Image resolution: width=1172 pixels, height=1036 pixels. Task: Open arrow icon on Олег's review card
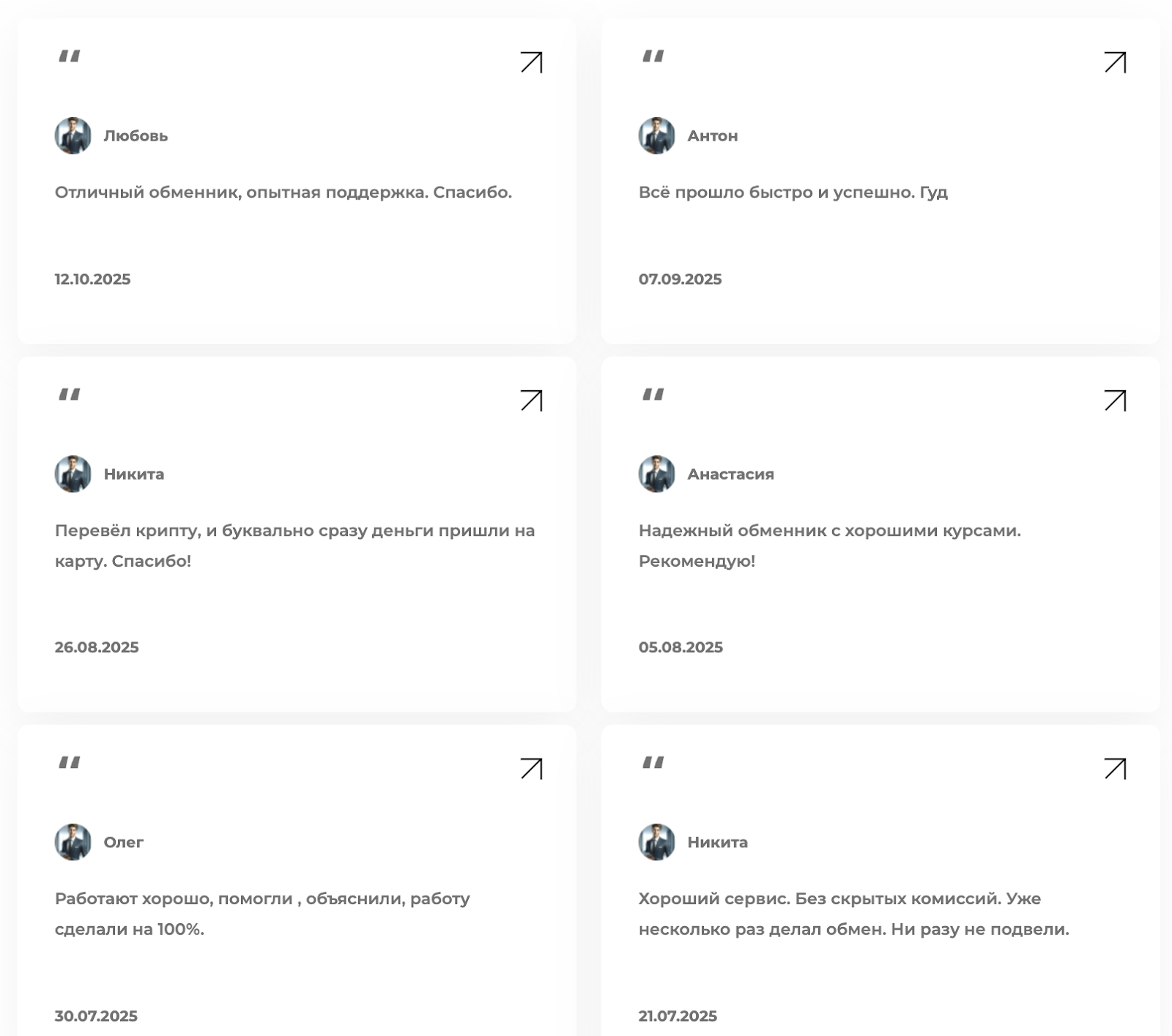[x=532, y=769]
